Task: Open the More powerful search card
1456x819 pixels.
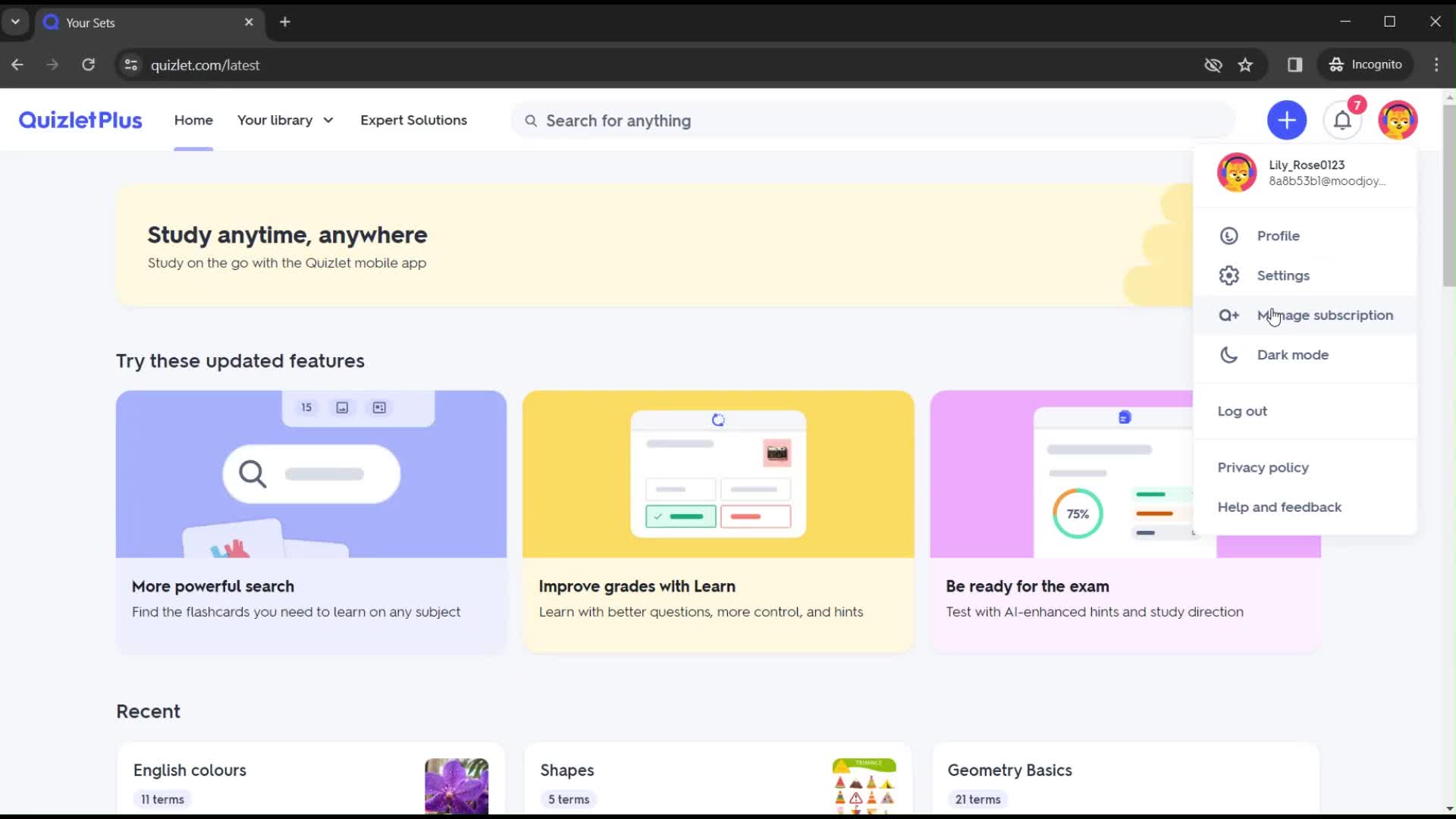Action: pos(311,521)
